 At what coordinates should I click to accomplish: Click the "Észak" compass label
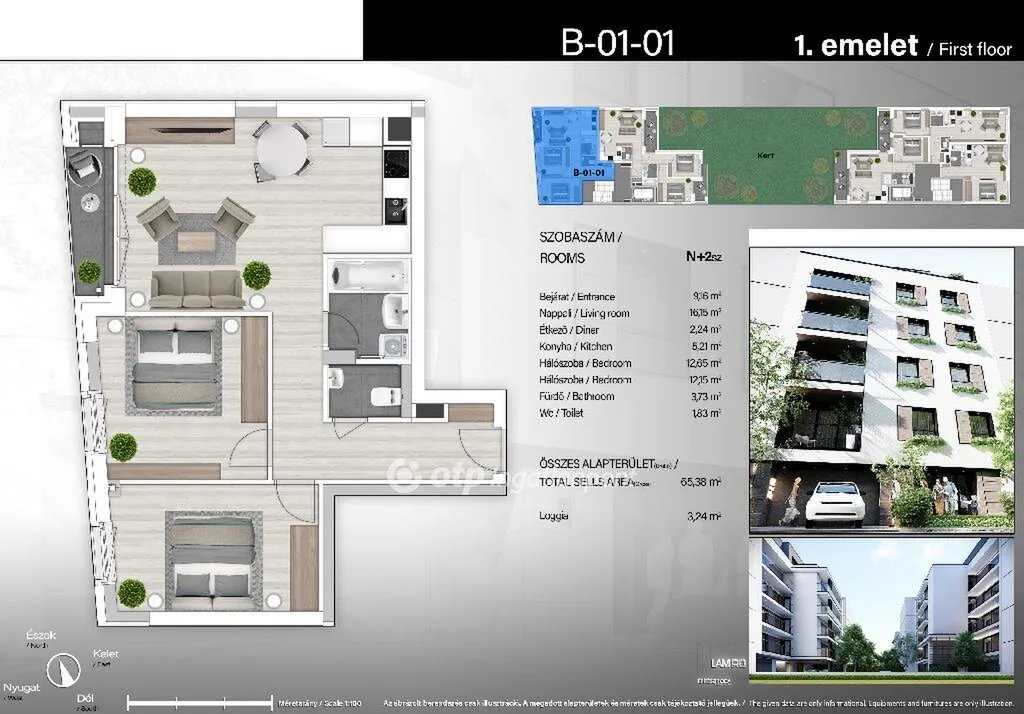41,635
